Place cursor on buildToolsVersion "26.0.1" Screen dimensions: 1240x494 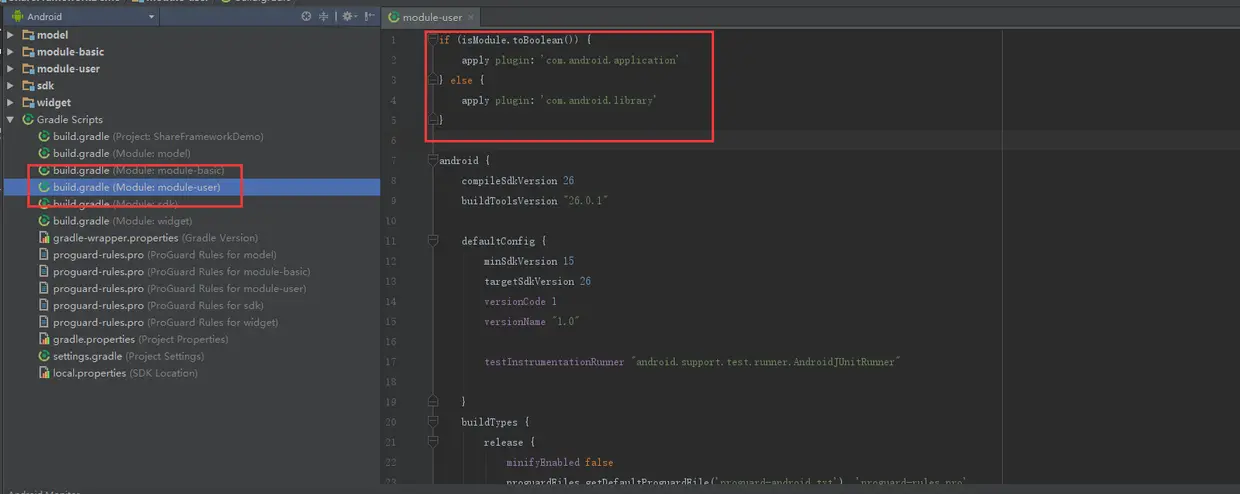pyautogui.click(x=535, y=201)
